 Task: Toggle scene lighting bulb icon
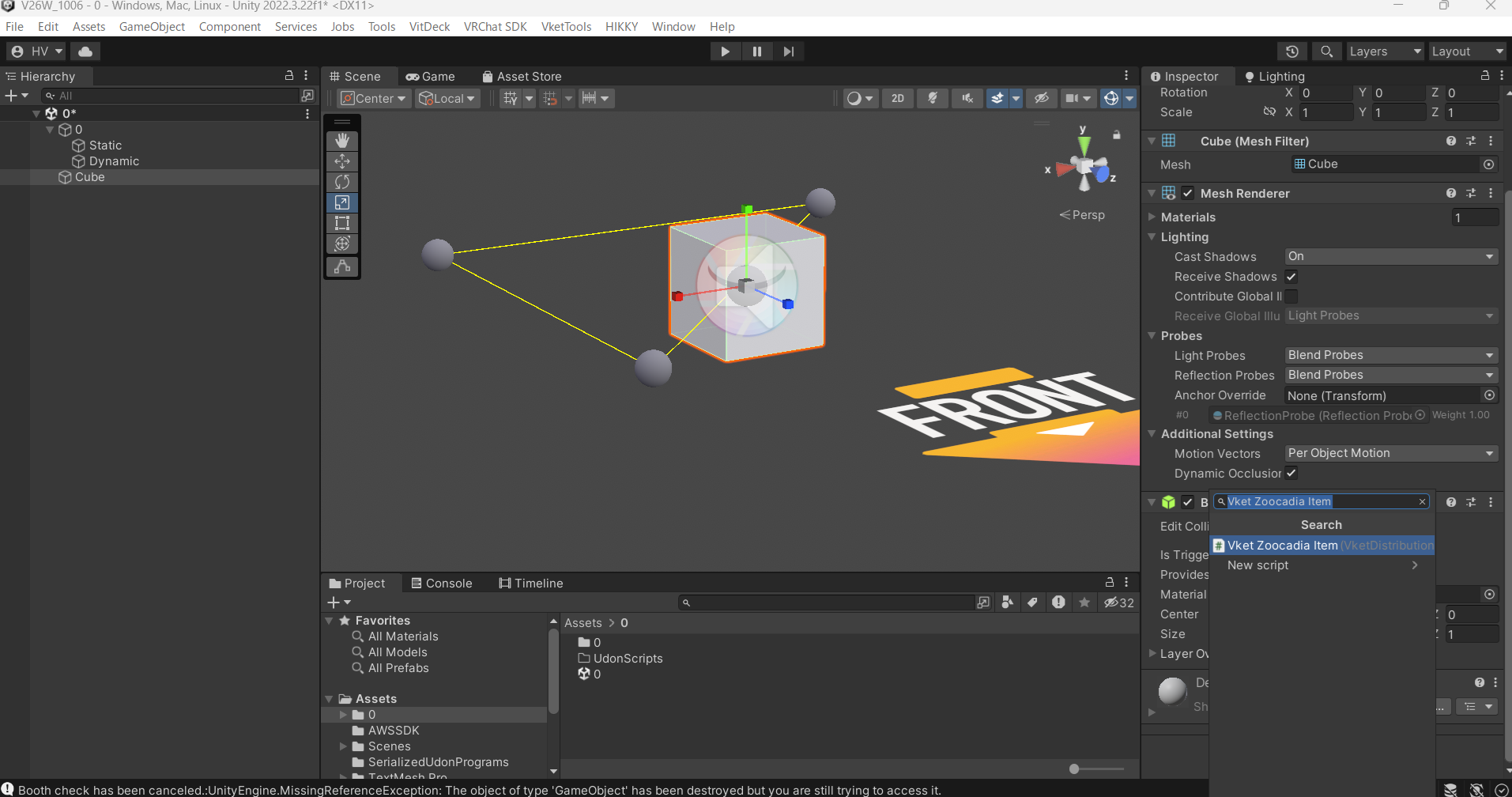[933, 98]
